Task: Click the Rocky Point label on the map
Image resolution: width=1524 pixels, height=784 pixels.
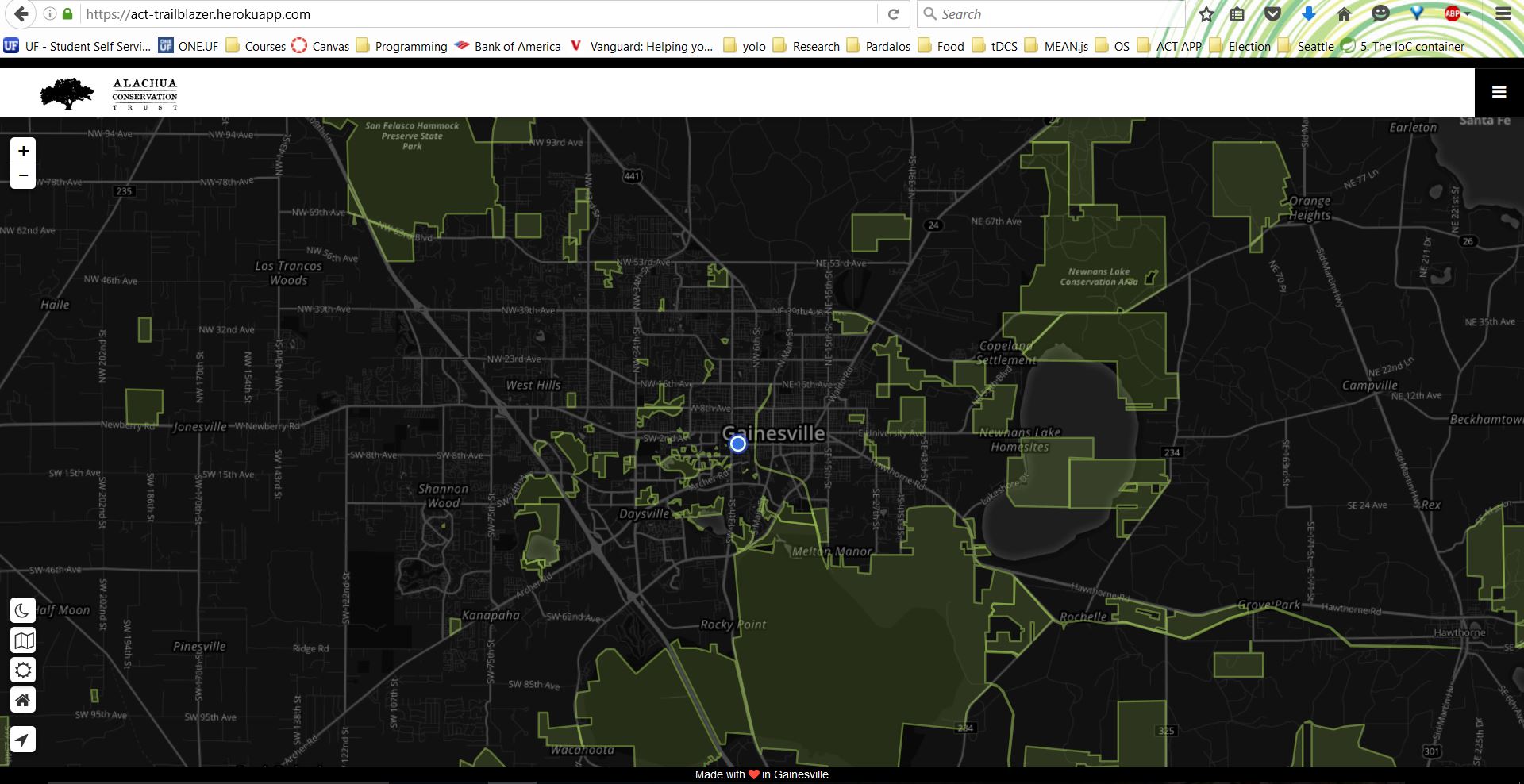Action: 733,625
